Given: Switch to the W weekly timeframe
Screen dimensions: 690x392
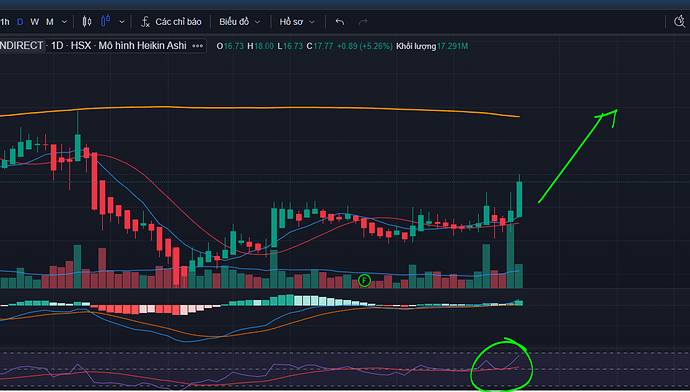Looking at the screenshot, I should tap(35, 22).
